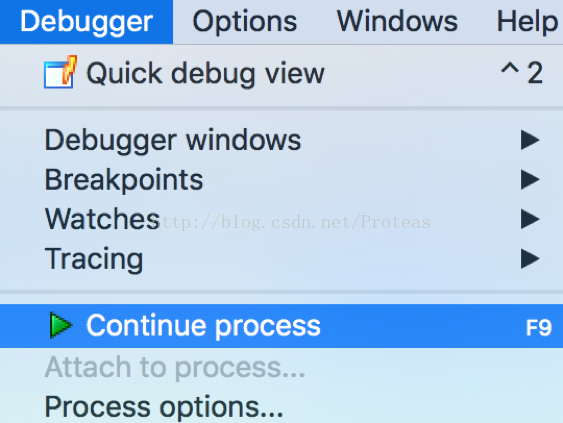The width and height of the screenshot is (563, 423).
Task: Choose the Tracing menu entry label
Action: coord(94,259)
